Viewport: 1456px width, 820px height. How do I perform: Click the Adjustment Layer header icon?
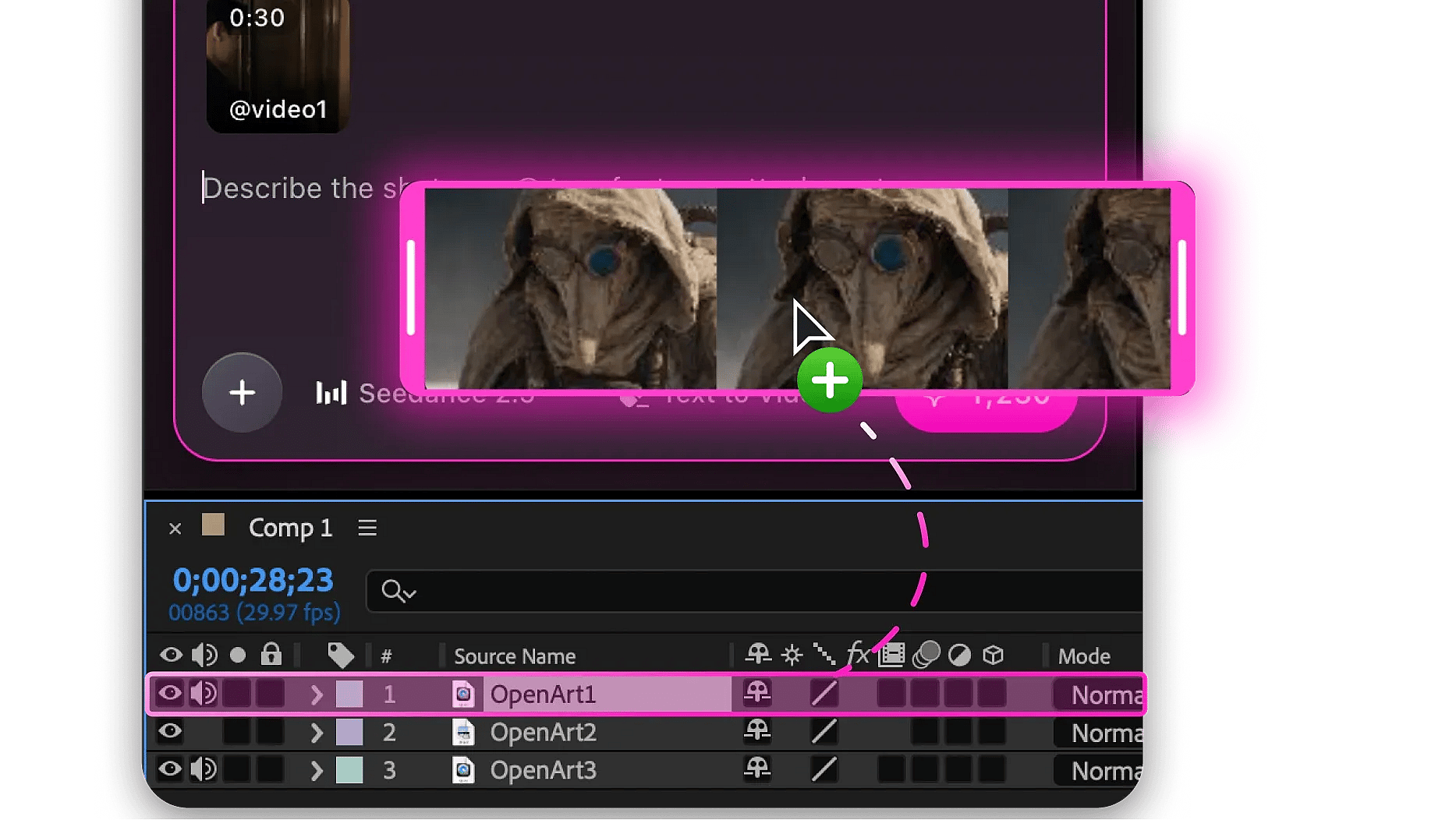coord(959,656)
